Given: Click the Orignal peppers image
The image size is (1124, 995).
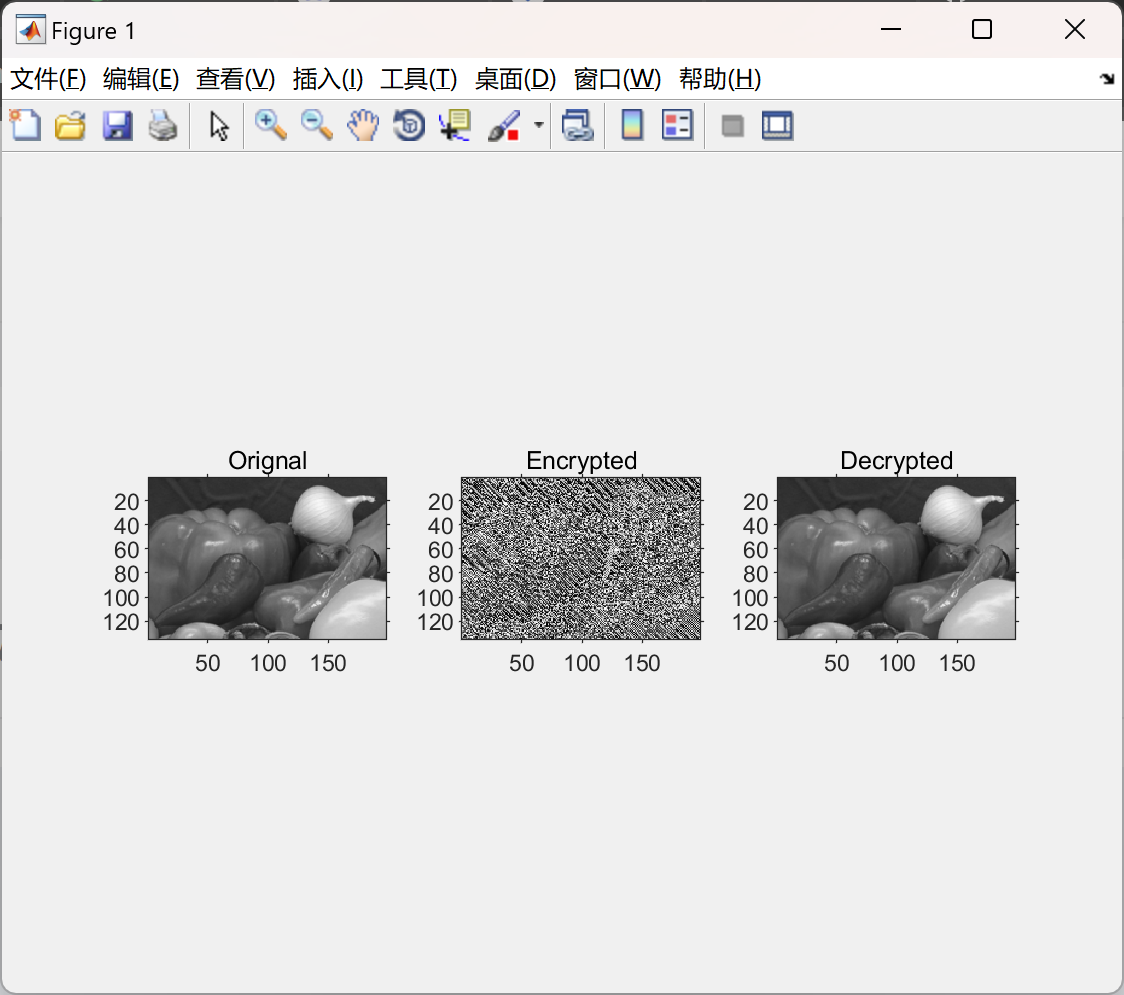Looking at the screenshot, I should pyautogui.click(x=267, y=558).
